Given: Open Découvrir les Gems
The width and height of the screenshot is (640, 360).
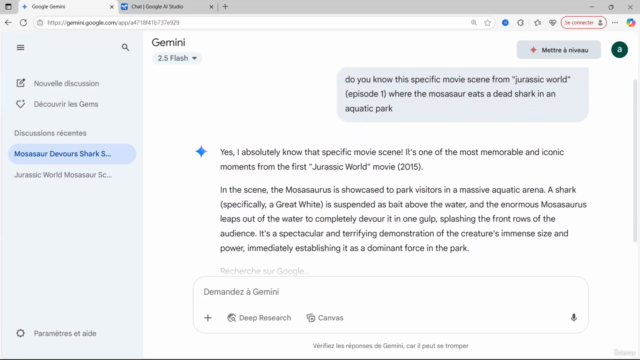Looking at the screenshot, I should click(x=57, y=104).
